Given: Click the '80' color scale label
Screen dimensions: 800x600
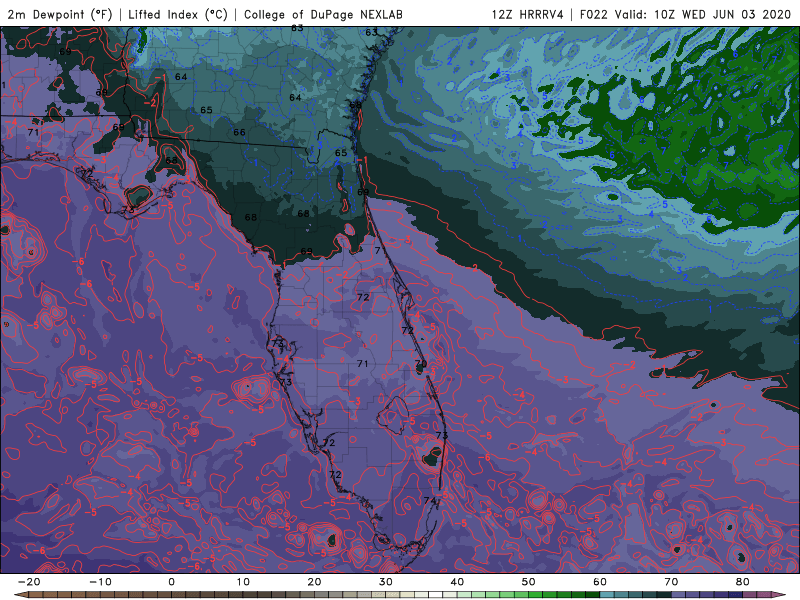Looking at the screenshot, I should coord(743,582).
